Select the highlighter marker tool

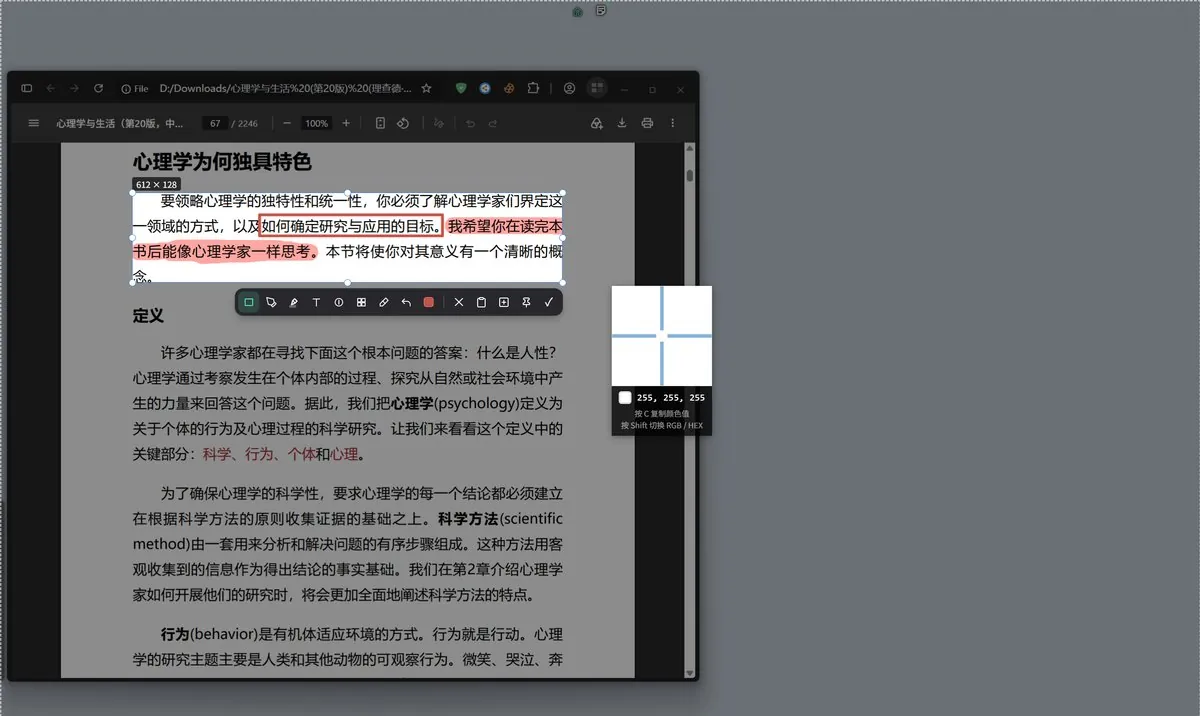coord(294,302)
